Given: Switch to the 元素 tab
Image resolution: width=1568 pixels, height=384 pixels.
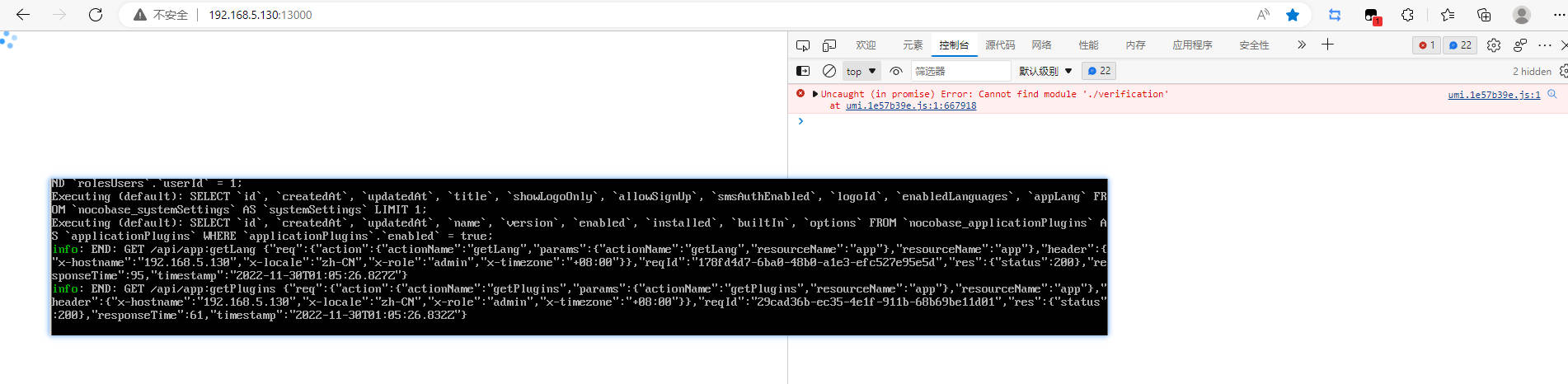Looking at the screenshot, I should tap(913, 45).
